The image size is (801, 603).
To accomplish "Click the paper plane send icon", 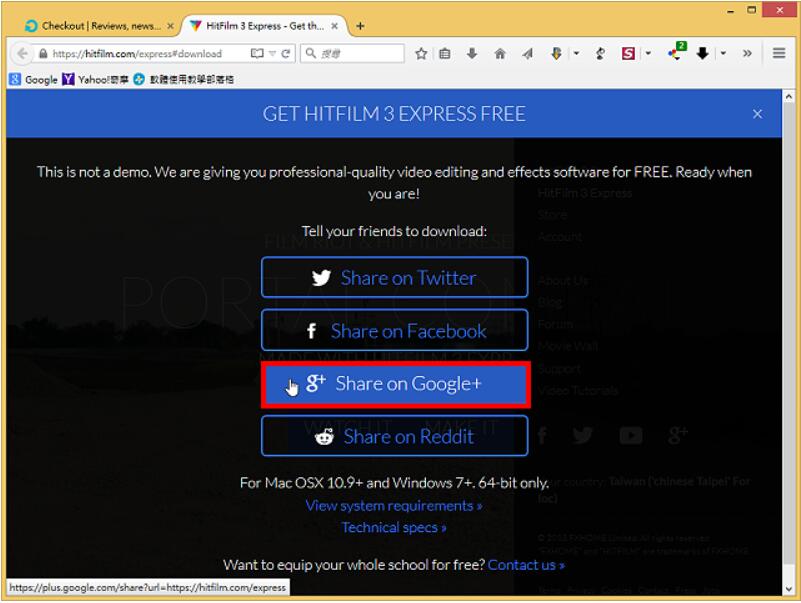I will pos(528,53).
